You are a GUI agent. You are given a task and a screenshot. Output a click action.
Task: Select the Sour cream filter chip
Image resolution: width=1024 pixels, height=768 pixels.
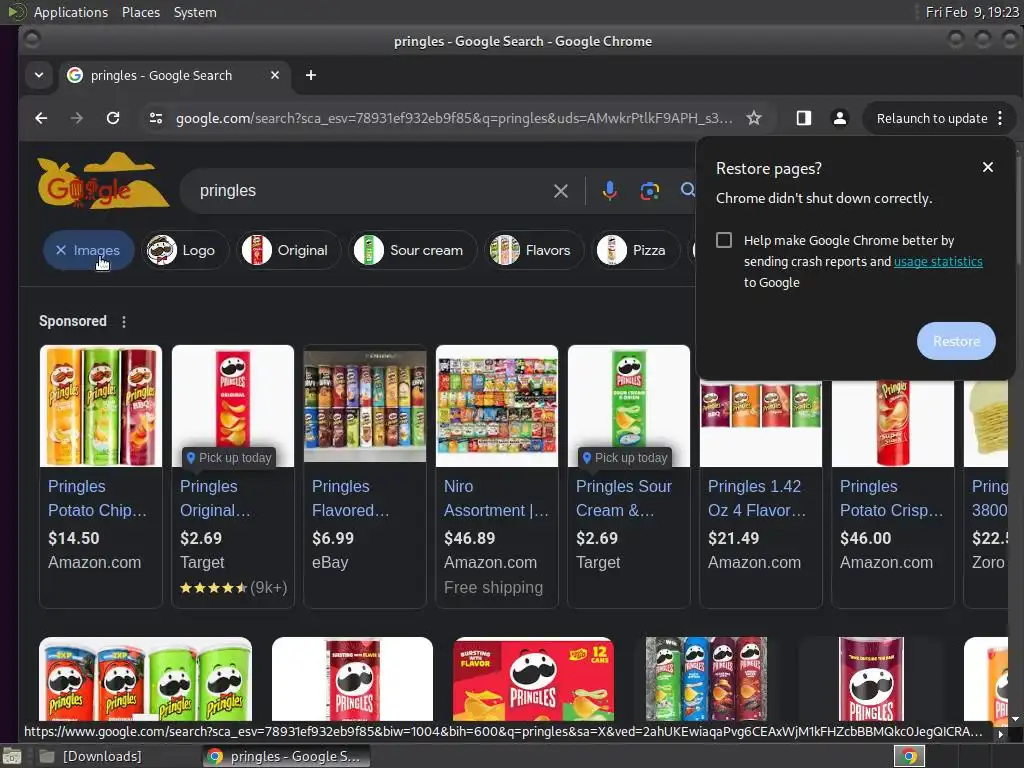[x=412, y=250]
